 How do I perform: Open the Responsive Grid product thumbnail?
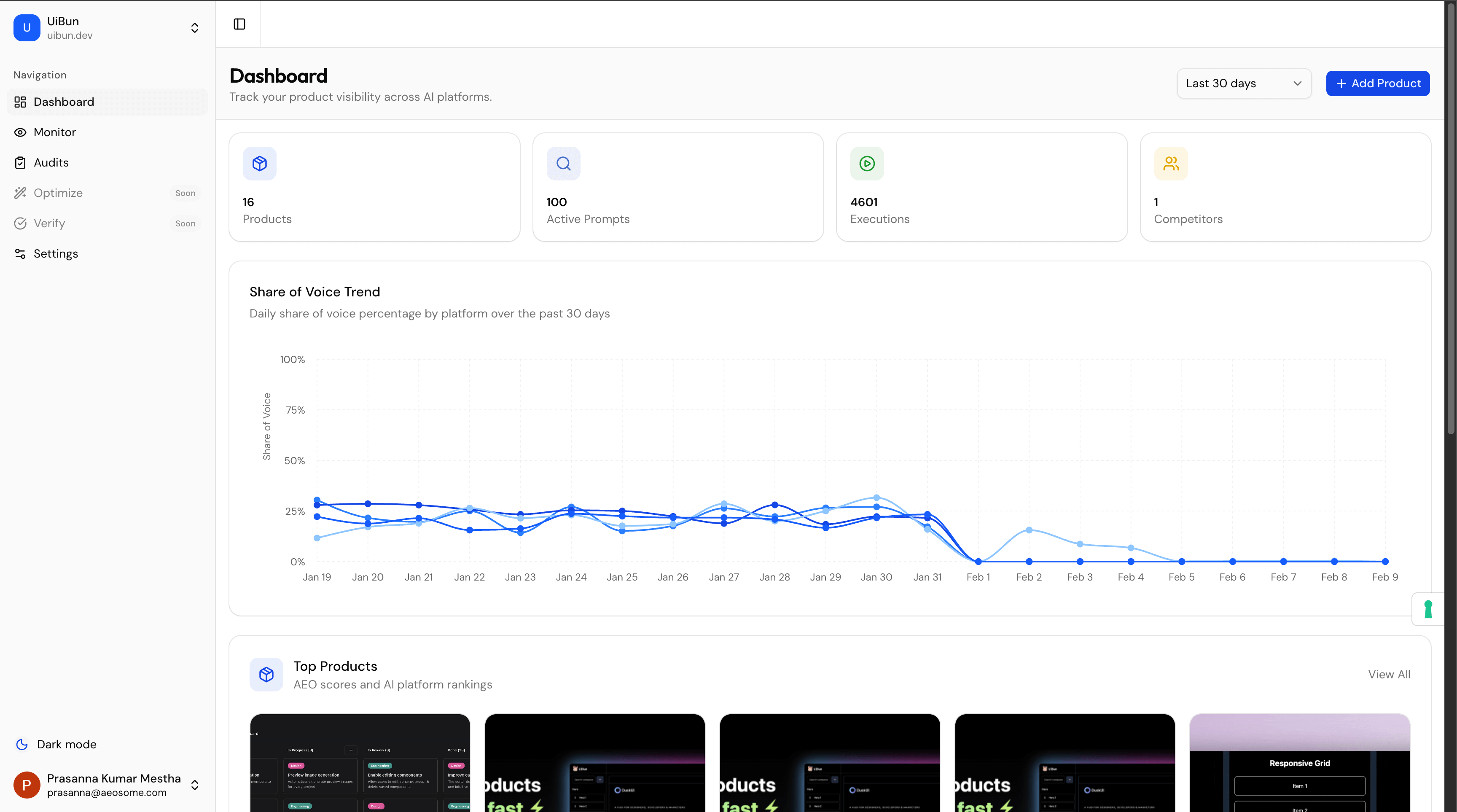tap(1299, 763)
